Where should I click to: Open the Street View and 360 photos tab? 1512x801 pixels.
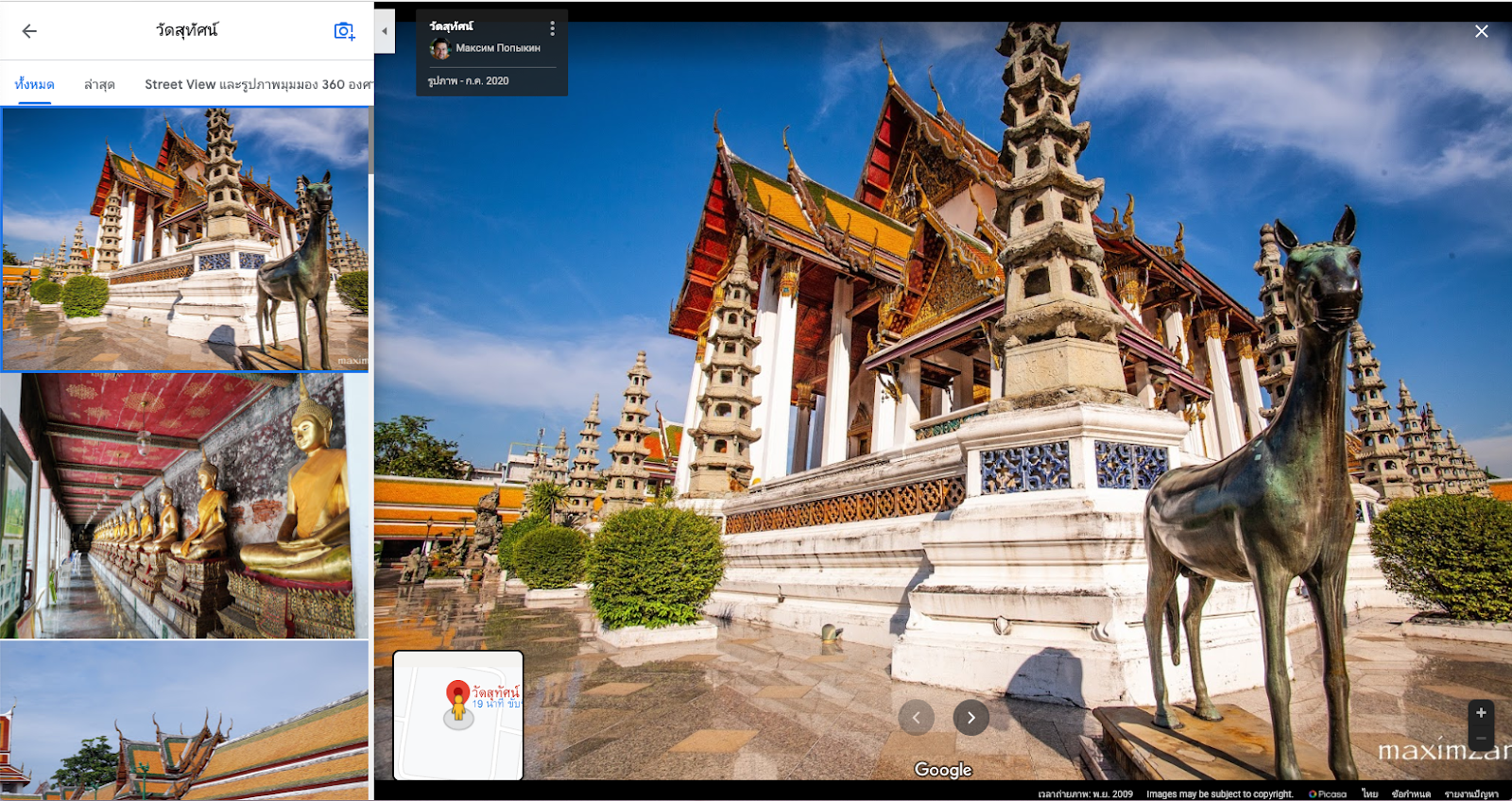point(257,84)
